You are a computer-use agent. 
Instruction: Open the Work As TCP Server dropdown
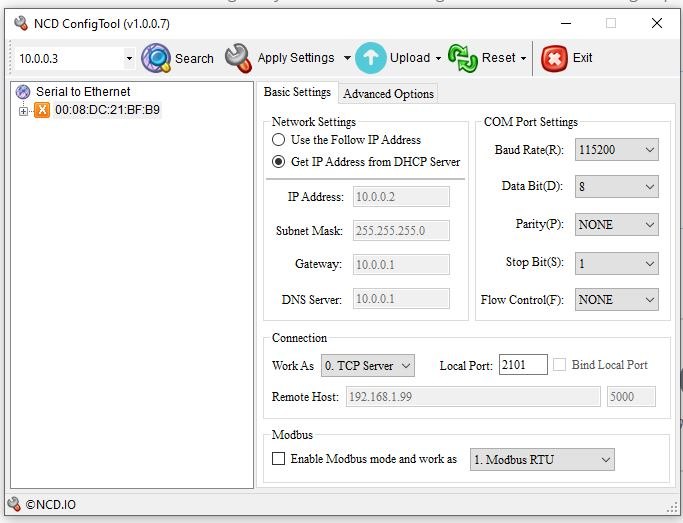(x=368, y=365)
